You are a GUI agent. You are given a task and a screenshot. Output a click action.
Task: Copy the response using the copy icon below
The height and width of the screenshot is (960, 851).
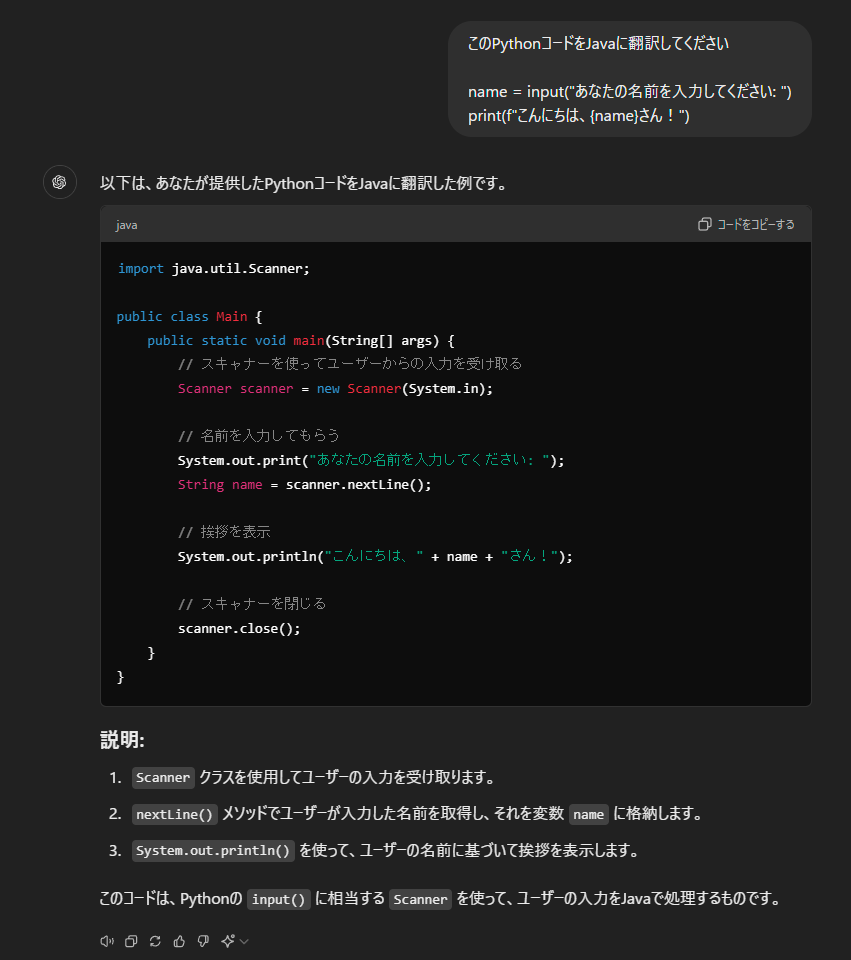(131, 941)
